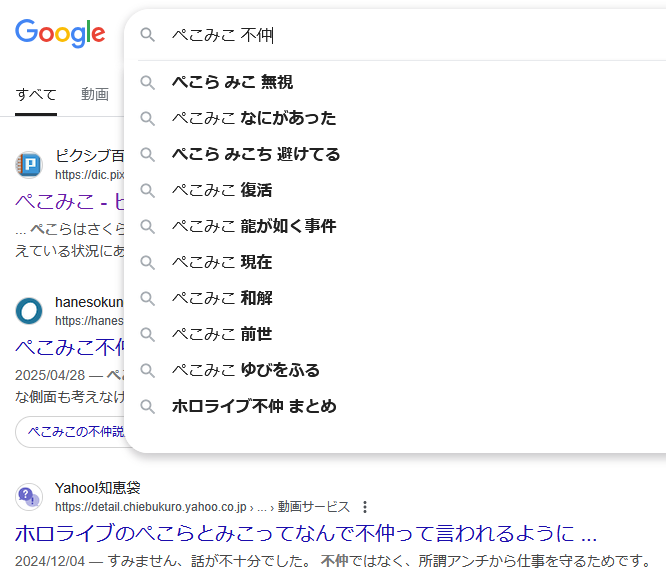Click magnifier icon beside ホロライブ不仲 まとめ suggestion

click(x=148, y=406)
